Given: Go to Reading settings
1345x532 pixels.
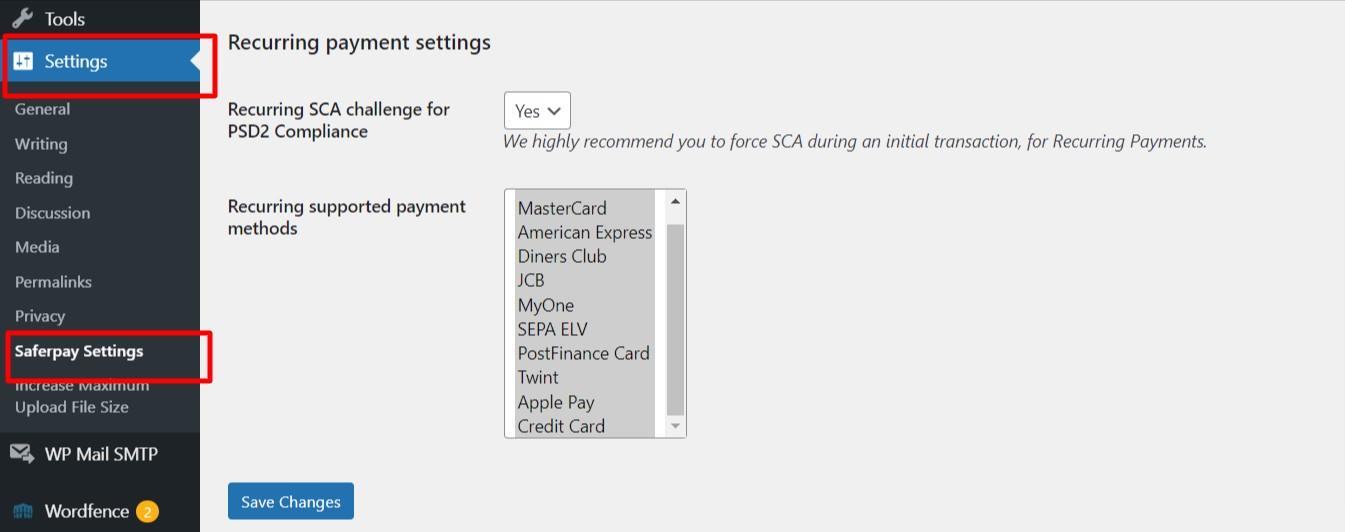Looking at the screenshot, I should coord(44,178).
